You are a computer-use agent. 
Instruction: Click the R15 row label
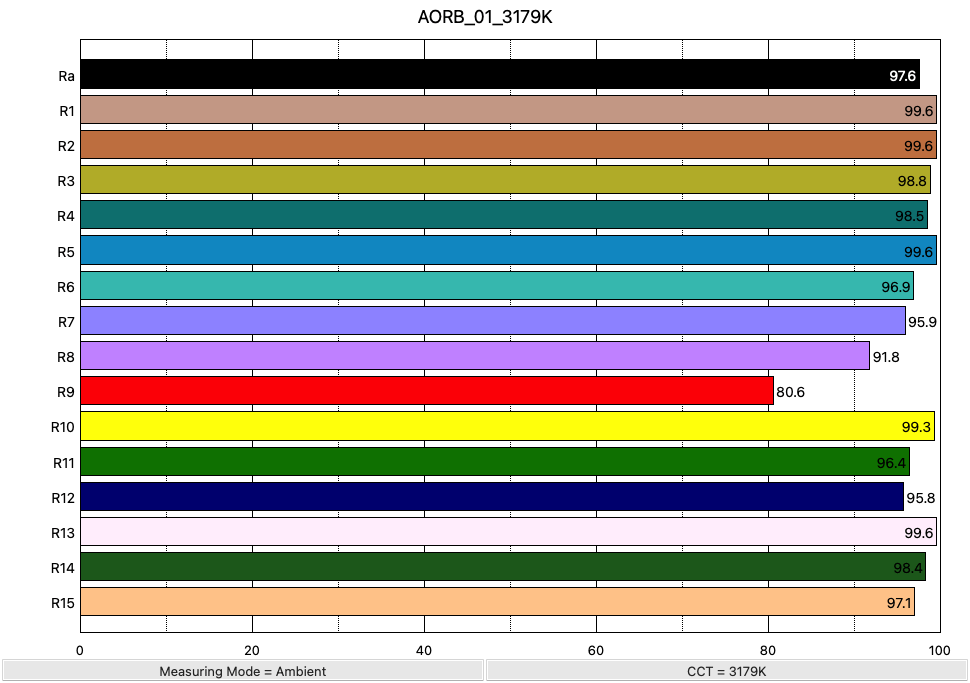pos(62,603)
